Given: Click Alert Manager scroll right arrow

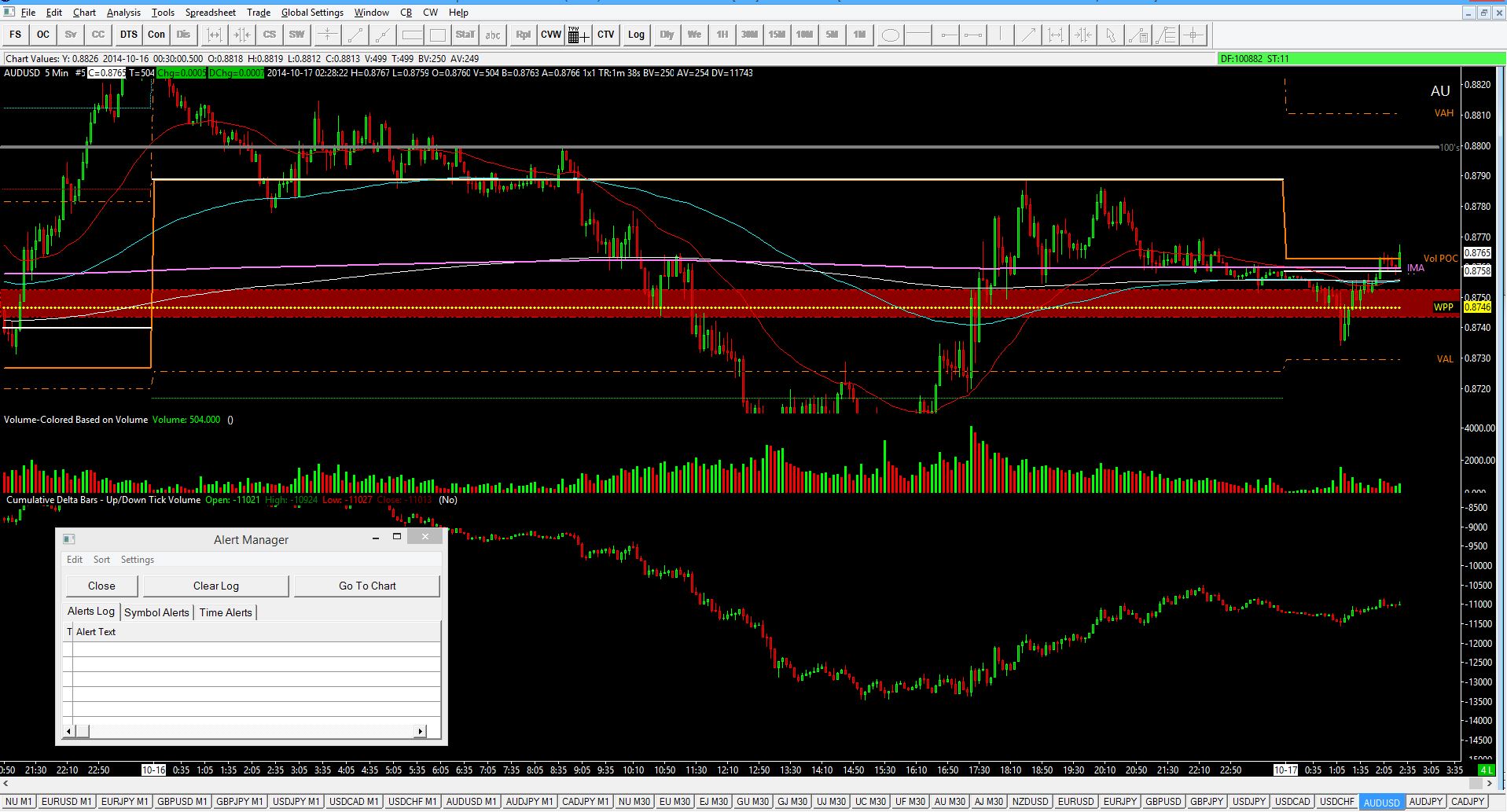Looking at the screenshot, I should [x=420, y=731].
